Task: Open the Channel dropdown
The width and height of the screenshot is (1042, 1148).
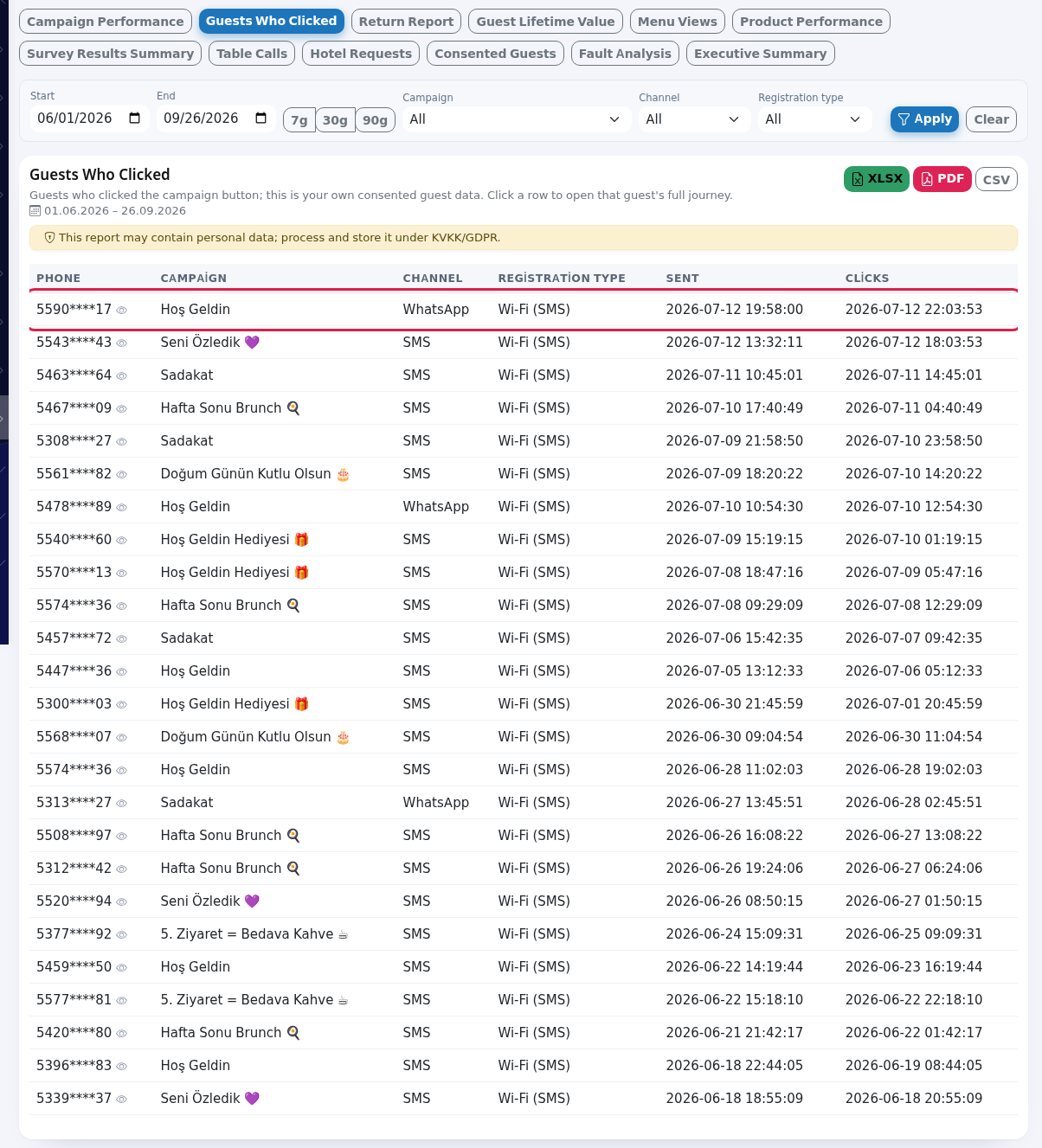Action: [693, 119]
